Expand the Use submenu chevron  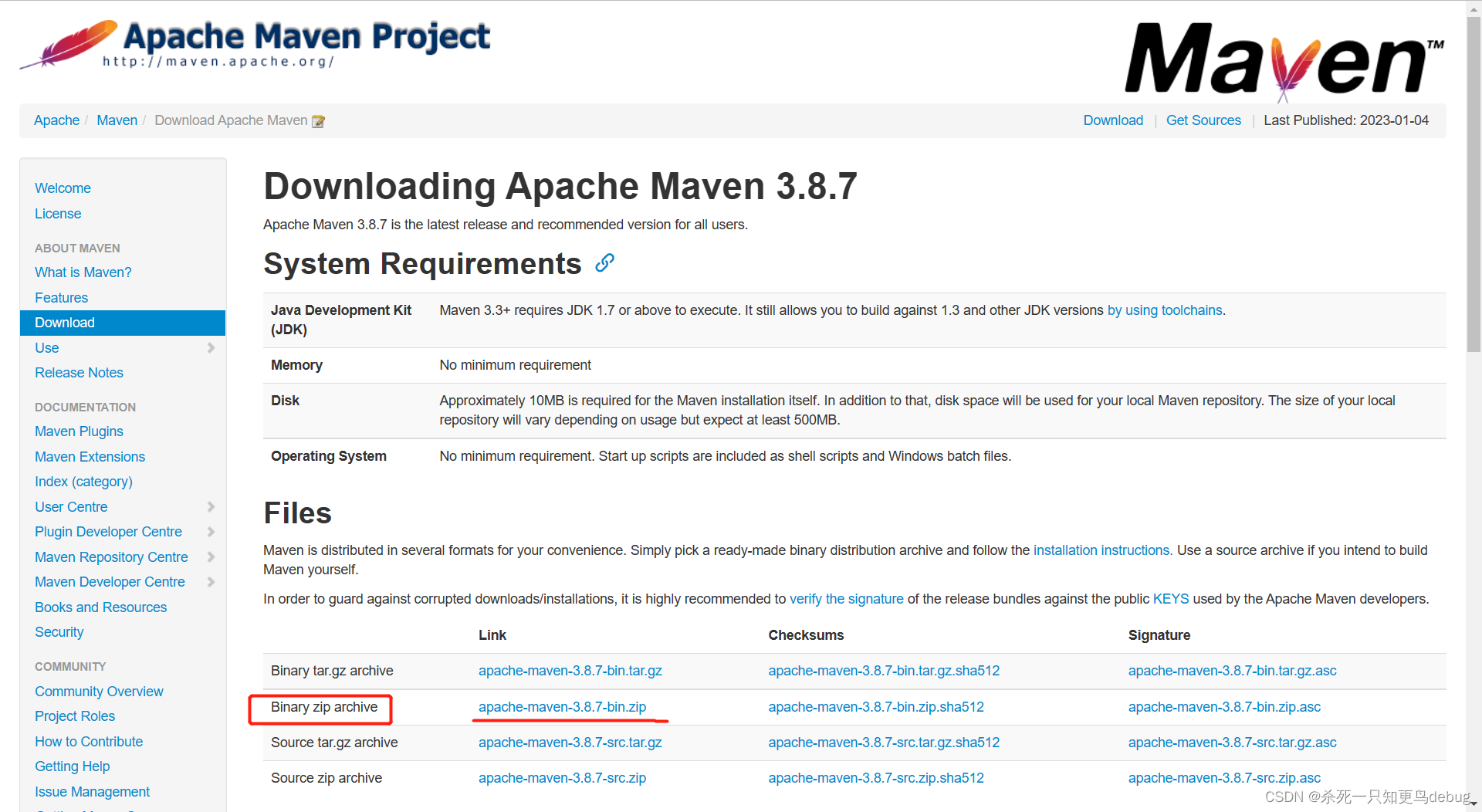tap(211, 348)
